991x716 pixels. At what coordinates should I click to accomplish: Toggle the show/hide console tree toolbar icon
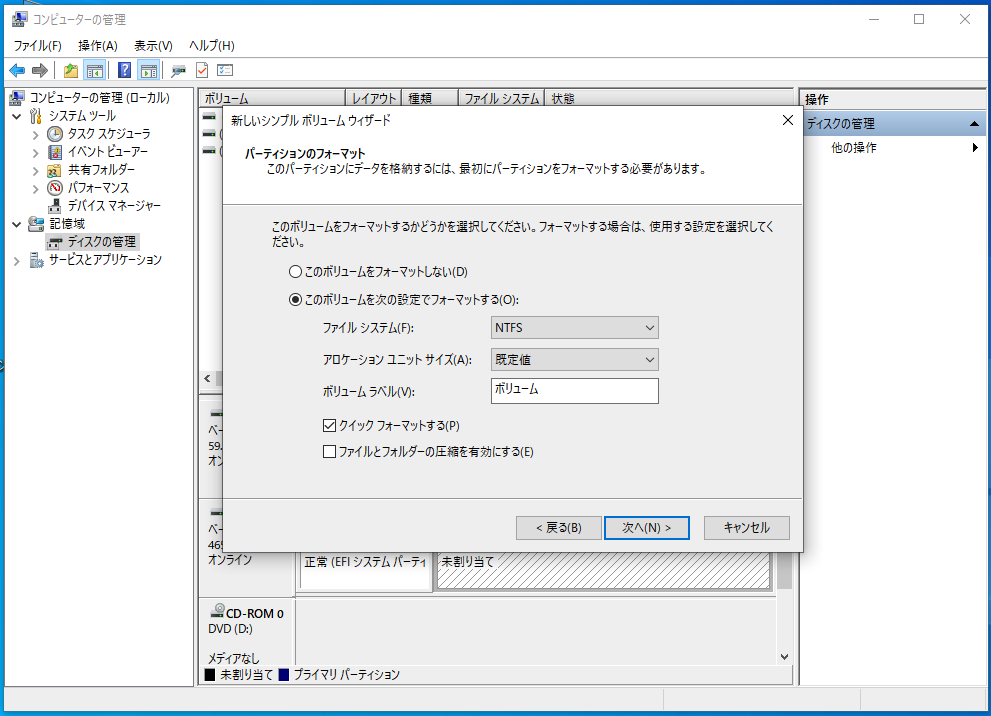click(x=94, y=70)
